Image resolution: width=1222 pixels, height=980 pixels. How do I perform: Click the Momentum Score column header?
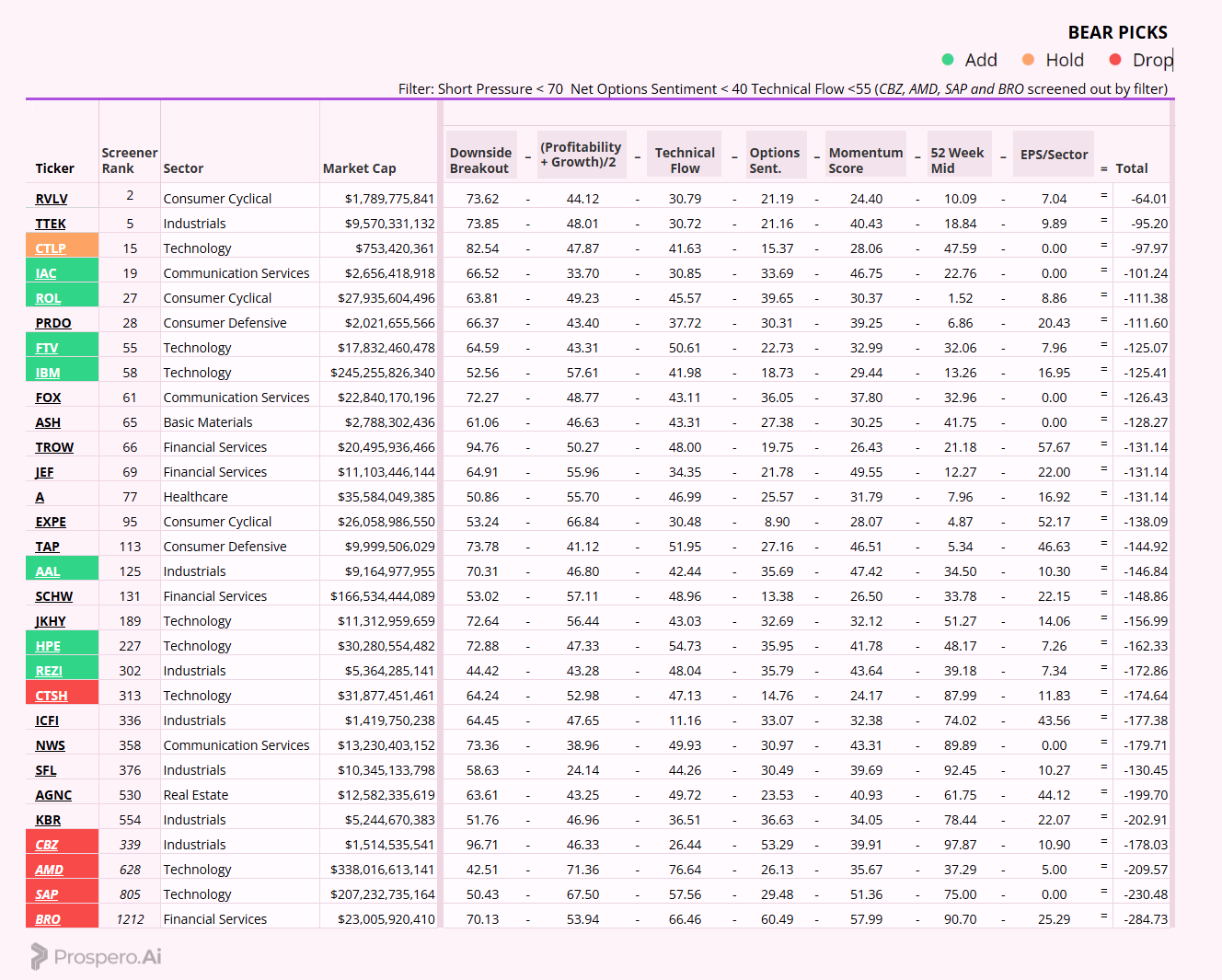click(866, 160)
